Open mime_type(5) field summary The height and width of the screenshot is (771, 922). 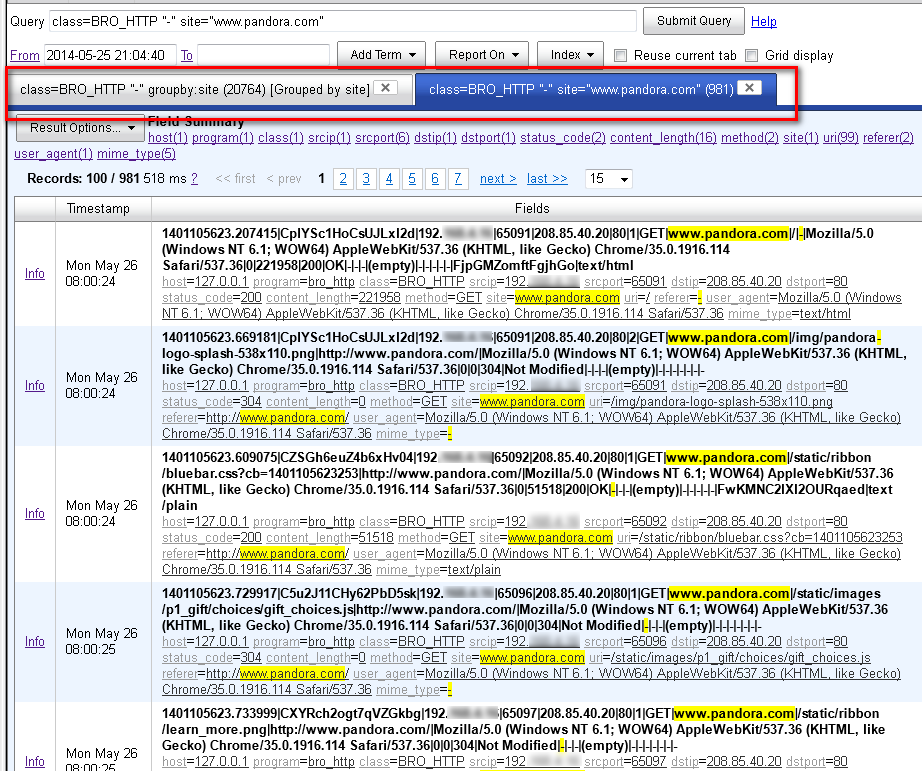[136, 153]
